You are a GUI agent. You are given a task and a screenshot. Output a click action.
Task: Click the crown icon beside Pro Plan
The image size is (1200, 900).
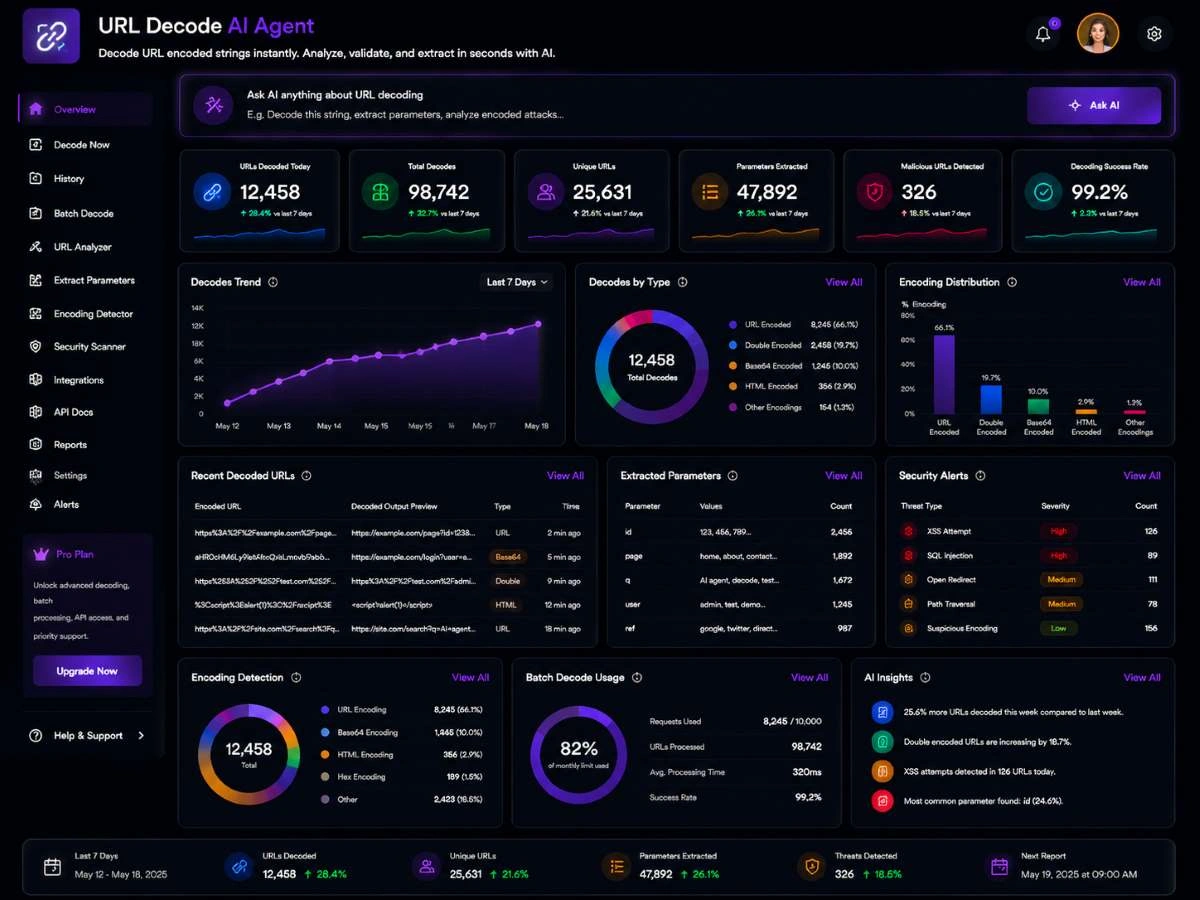(41, 553)
